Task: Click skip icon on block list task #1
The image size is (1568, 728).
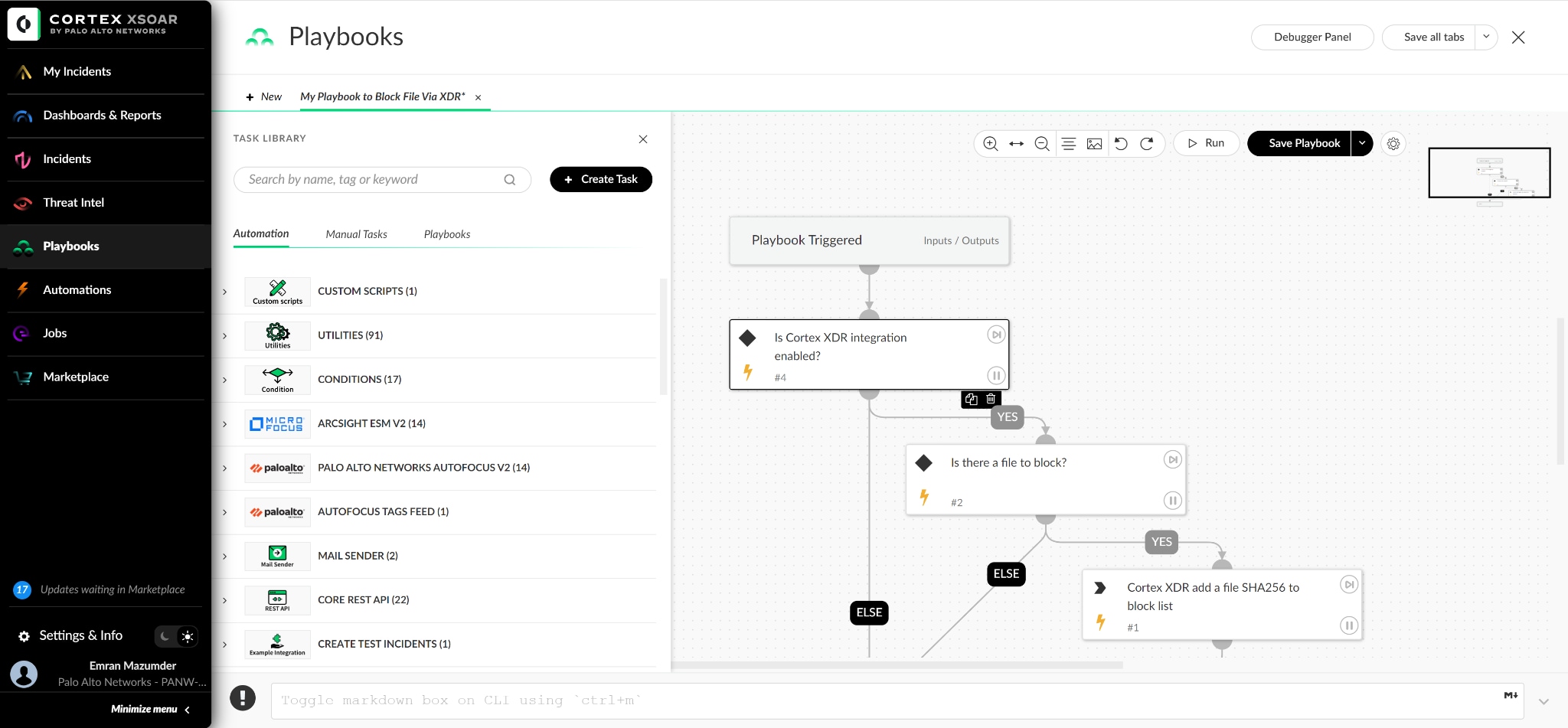Action: point(1349,584)
